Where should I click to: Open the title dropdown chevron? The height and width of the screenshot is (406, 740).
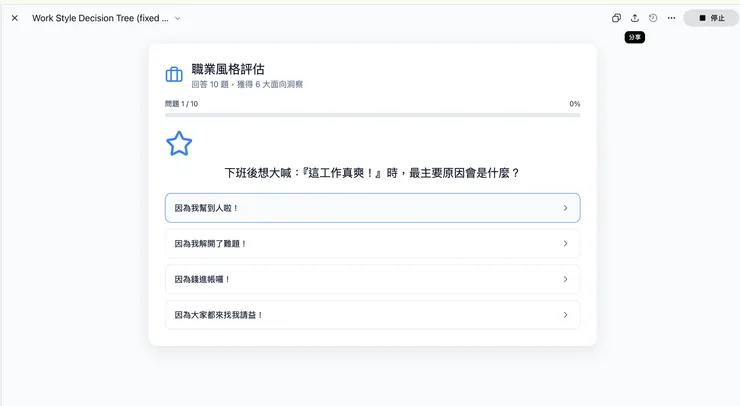[x=177, y=18]
